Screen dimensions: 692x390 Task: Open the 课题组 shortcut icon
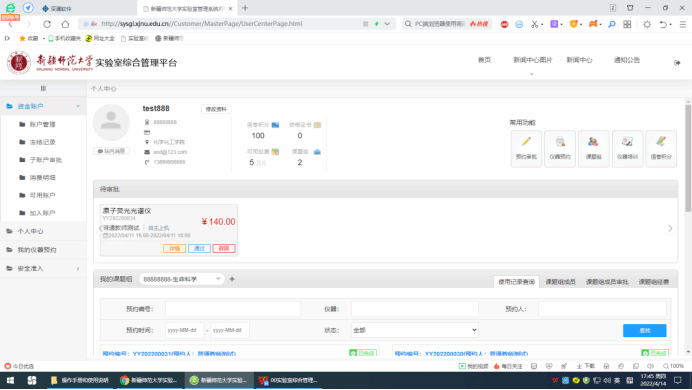[x=593, y=148]
